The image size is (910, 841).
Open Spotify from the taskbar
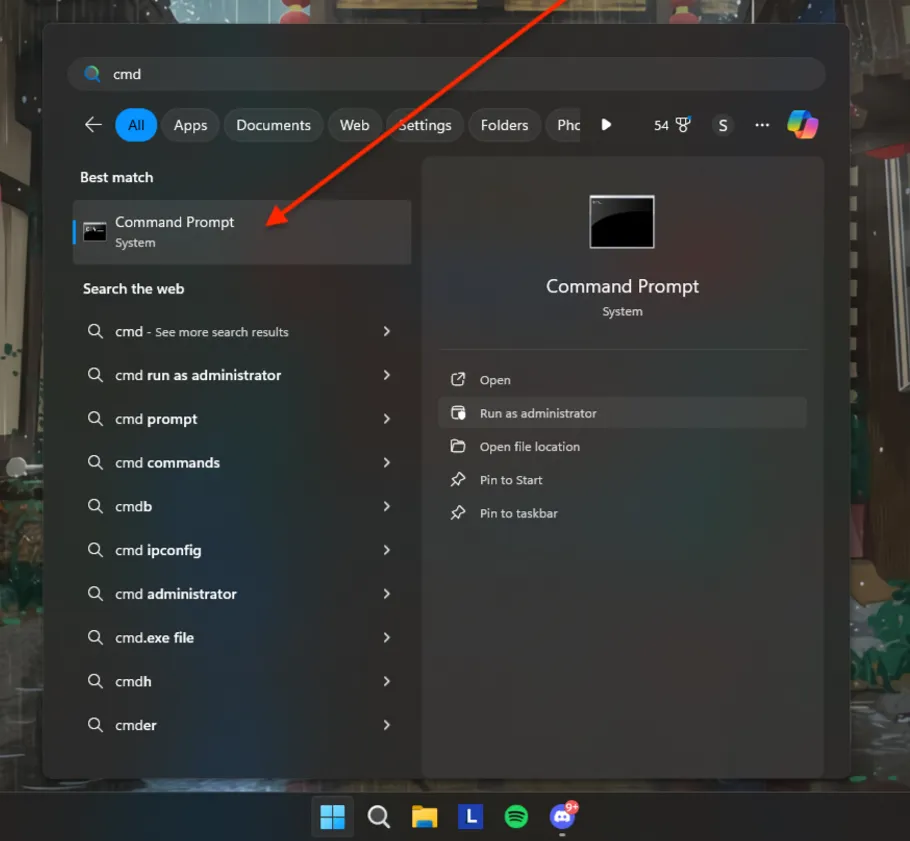point(516,817)
